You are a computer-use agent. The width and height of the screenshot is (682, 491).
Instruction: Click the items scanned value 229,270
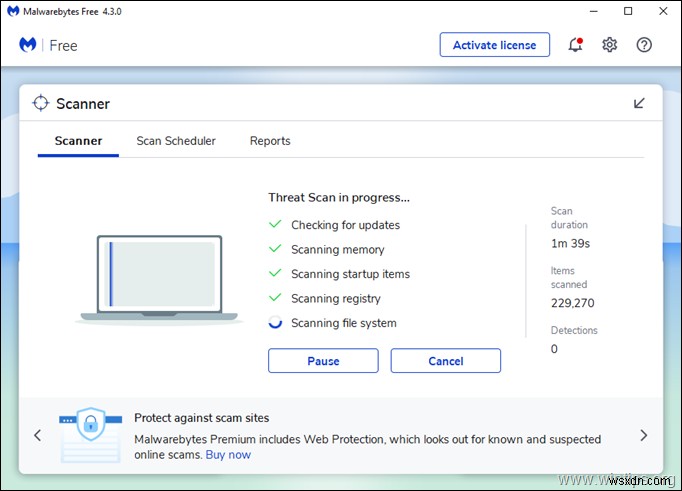[572, 303]
